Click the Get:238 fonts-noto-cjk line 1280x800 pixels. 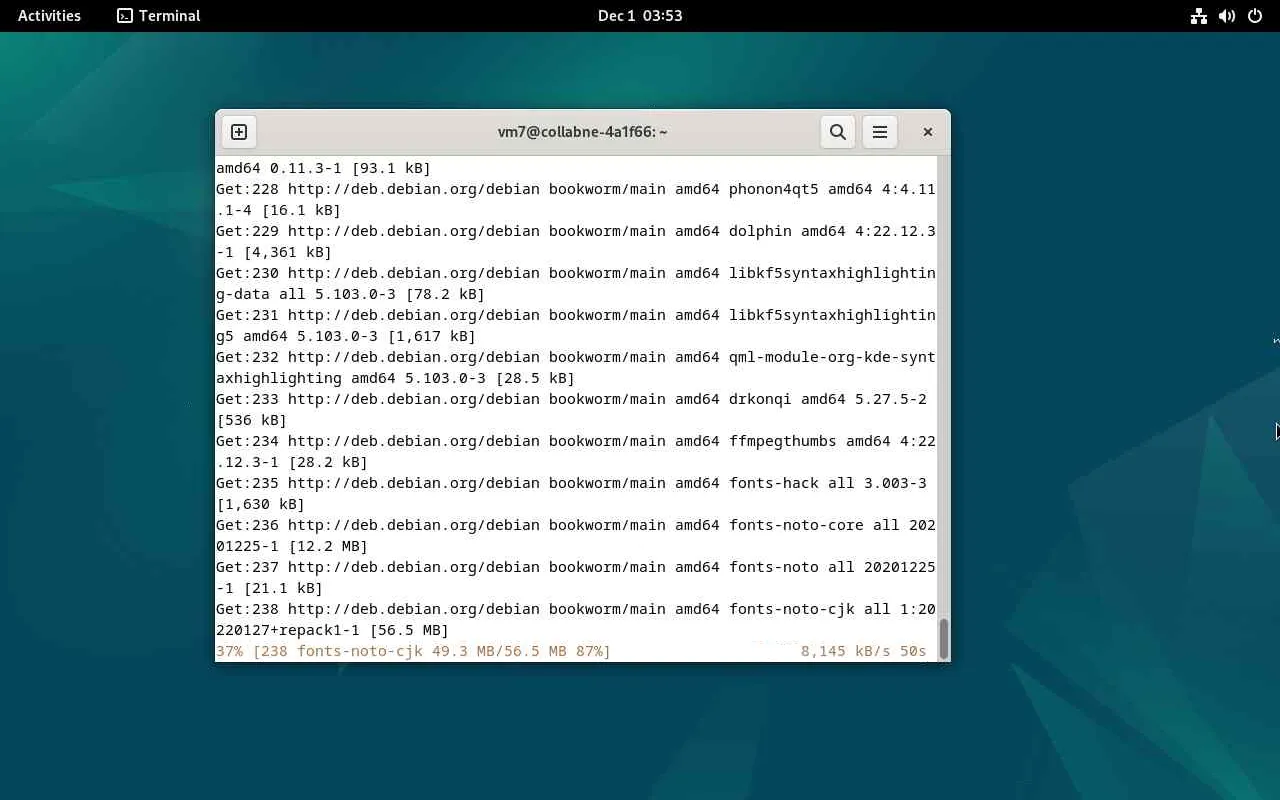click(x=576, y=609)
